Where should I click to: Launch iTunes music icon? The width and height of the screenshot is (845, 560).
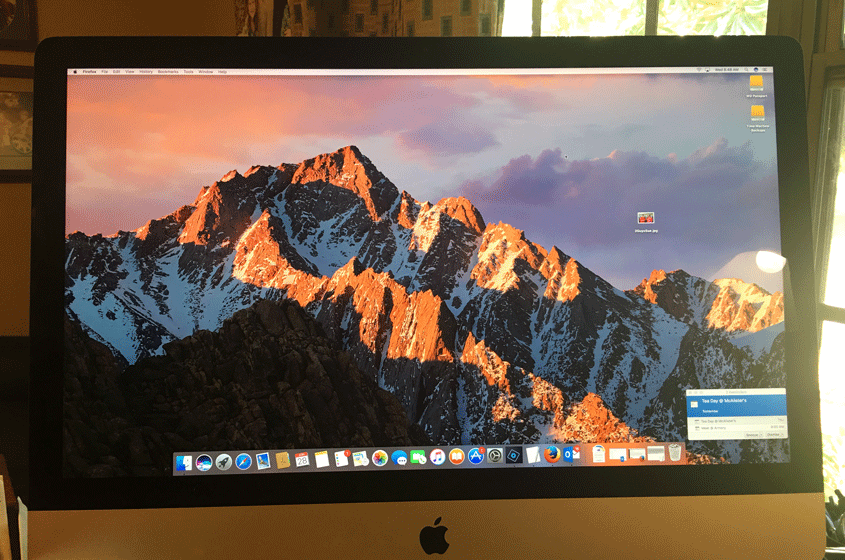point(438,457)
